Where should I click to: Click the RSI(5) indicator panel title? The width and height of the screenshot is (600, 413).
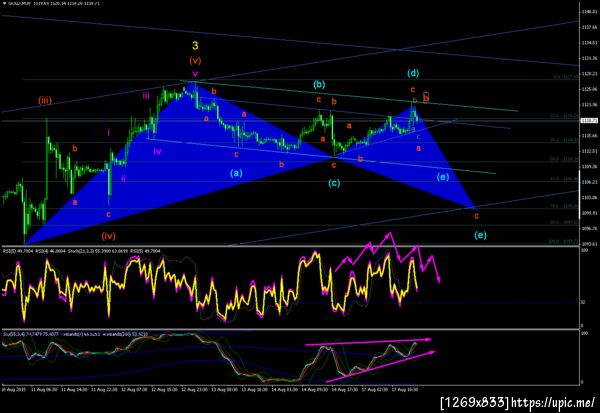[82, 251]
